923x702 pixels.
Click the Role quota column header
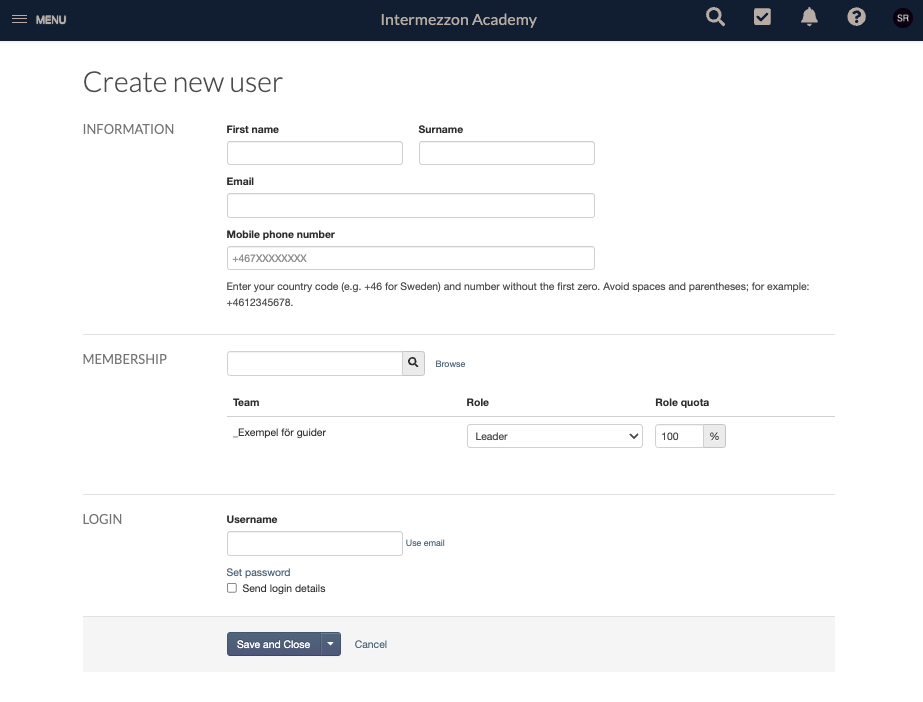pos(682,402)
